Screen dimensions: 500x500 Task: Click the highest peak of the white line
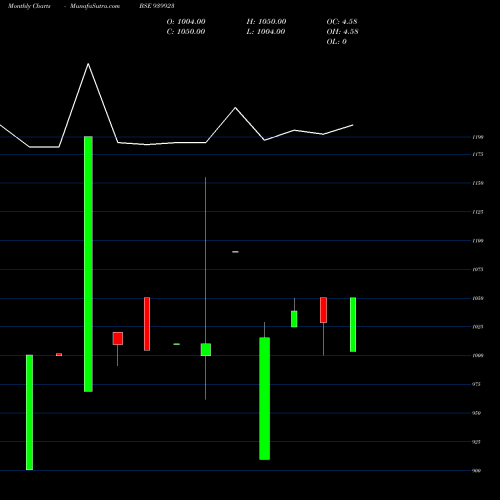(x=88, y=64)
